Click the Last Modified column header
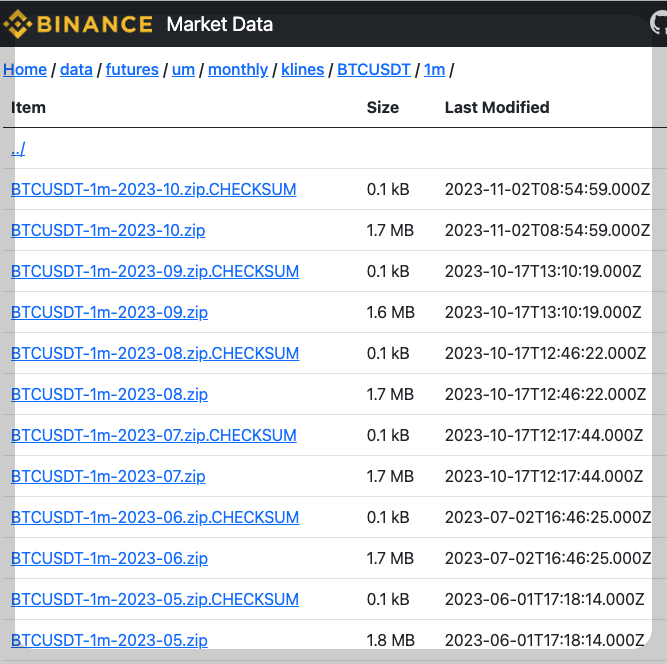Viewport: 667px width, 664px height. pyautogui.click(x=497, y=108)
